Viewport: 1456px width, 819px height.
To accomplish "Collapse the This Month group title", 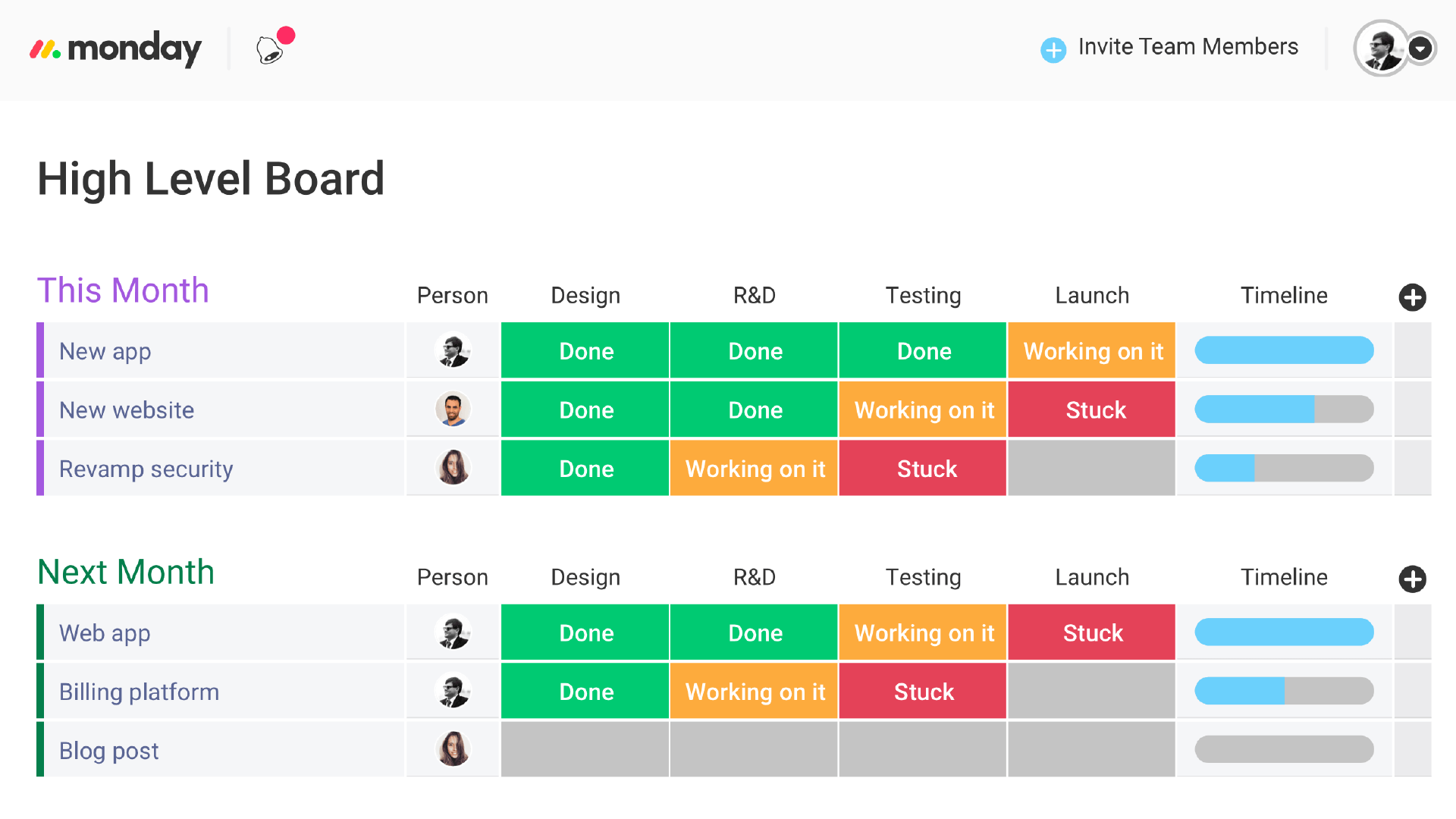I will (123, 291).
